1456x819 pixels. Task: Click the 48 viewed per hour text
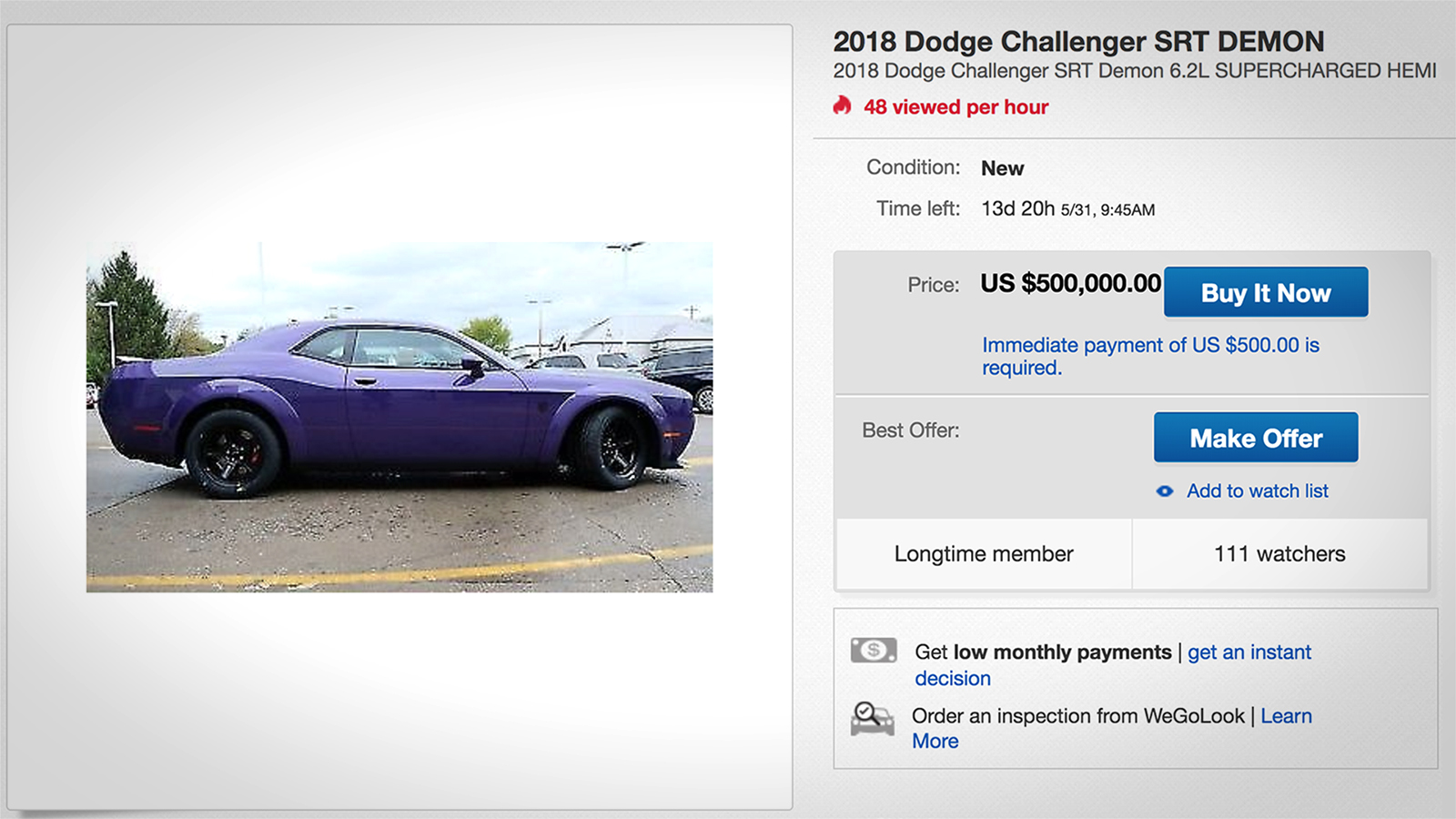(x=955, y=107)
